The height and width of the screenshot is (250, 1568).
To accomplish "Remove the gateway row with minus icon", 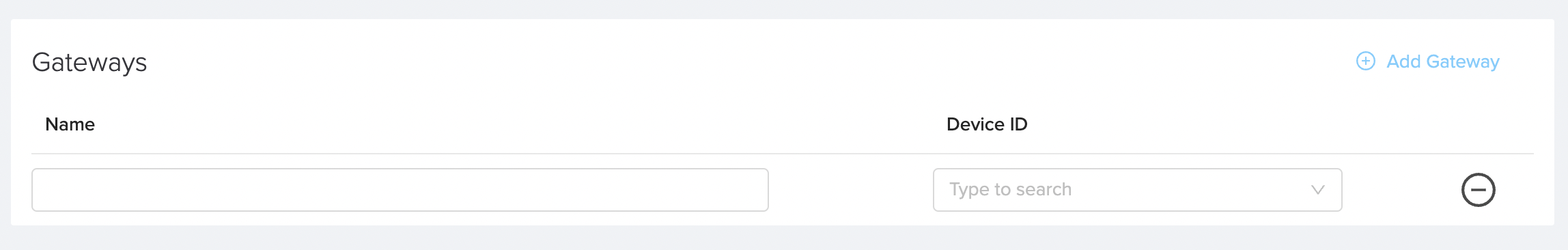I will 1478,190.
